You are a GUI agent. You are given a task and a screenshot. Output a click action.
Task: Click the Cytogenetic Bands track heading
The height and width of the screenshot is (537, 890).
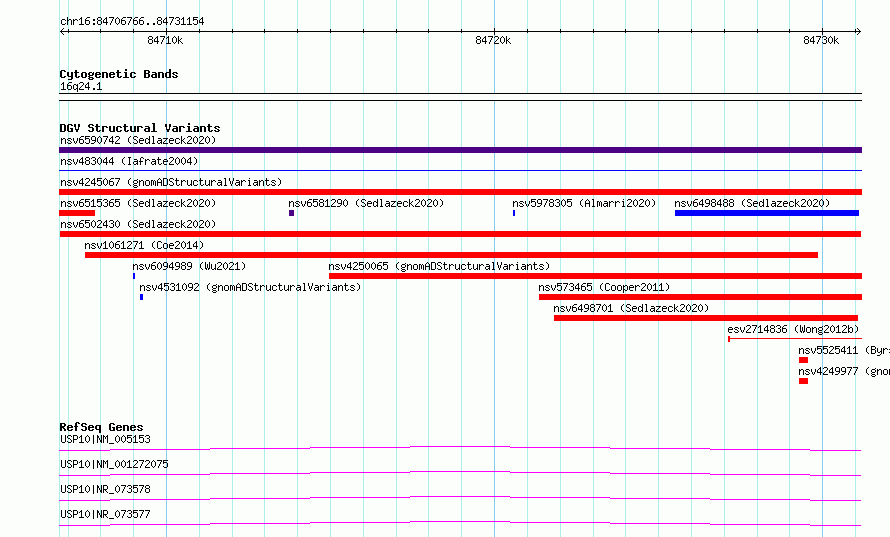pos(119,74)
